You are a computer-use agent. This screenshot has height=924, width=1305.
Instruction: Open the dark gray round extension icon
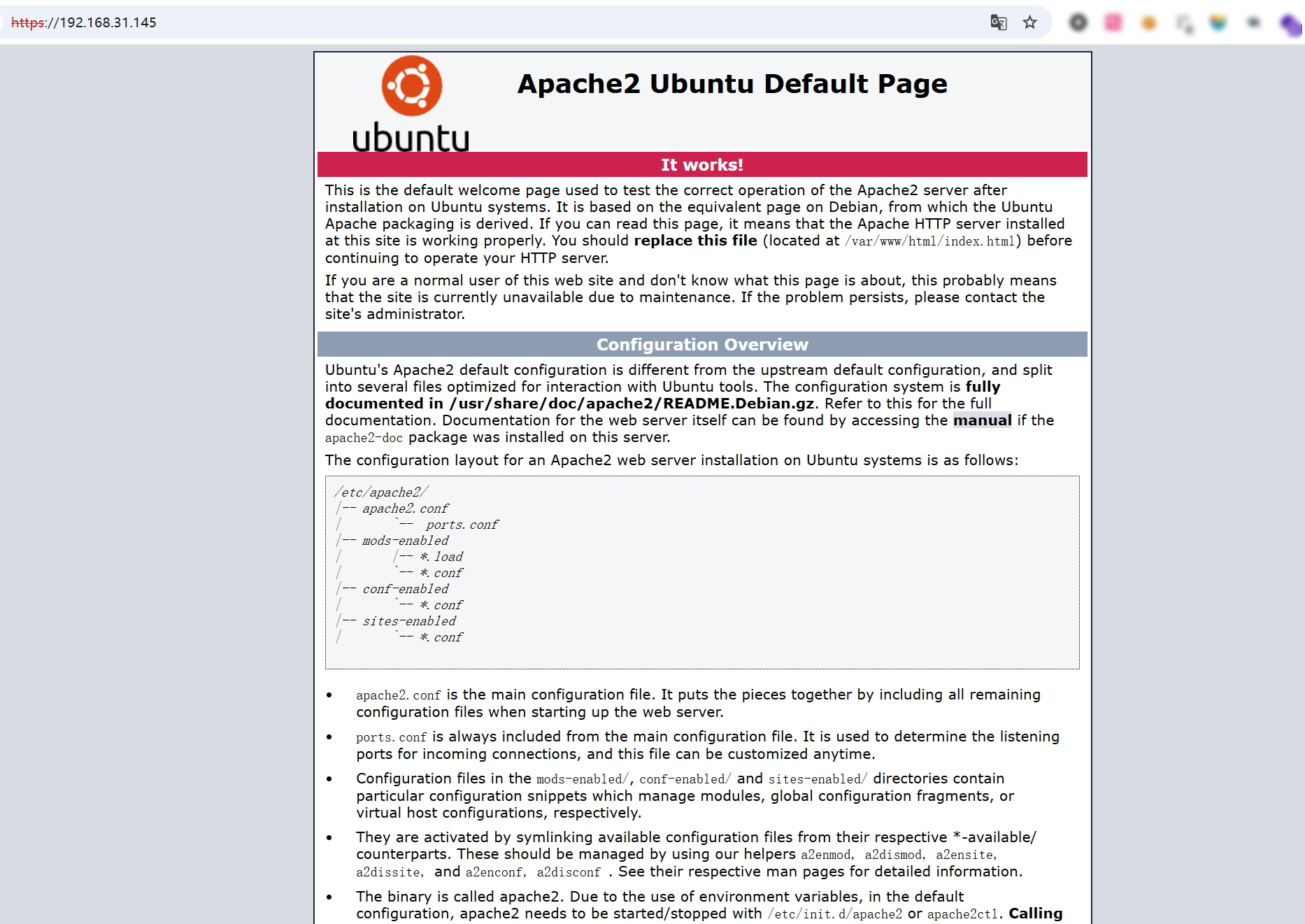click(x=1078, y=22)
